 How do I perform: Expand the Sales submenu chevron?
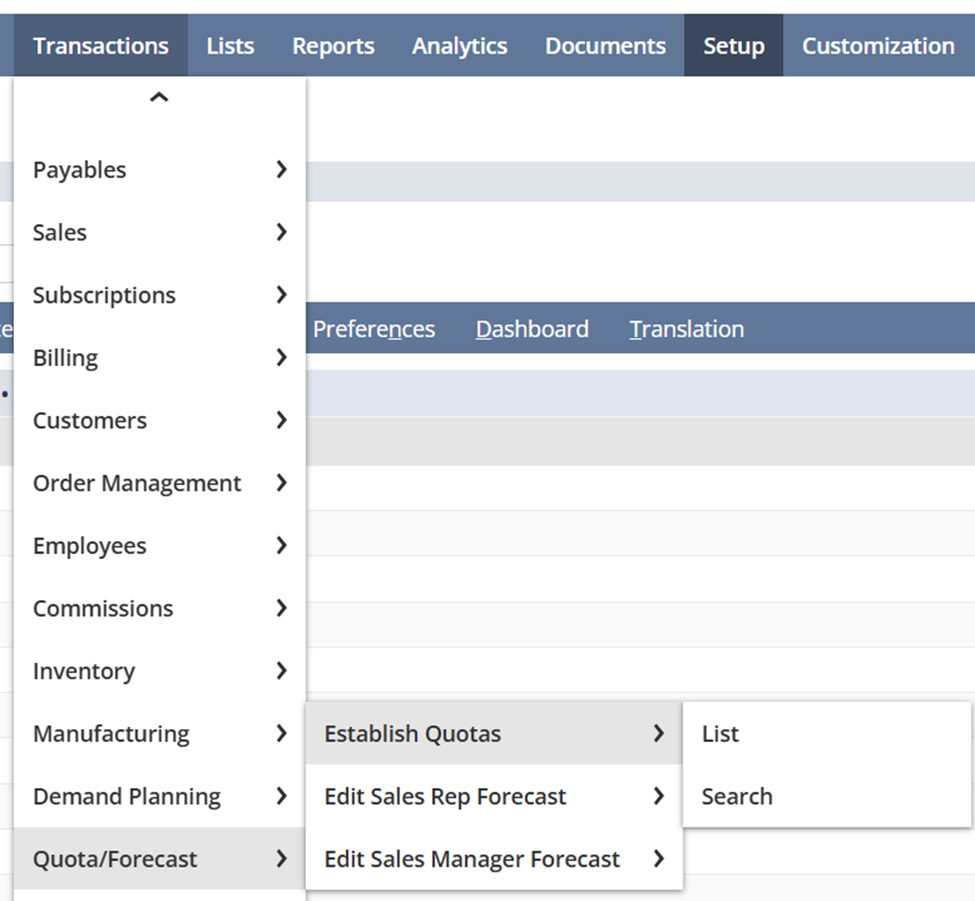[281, 232]
